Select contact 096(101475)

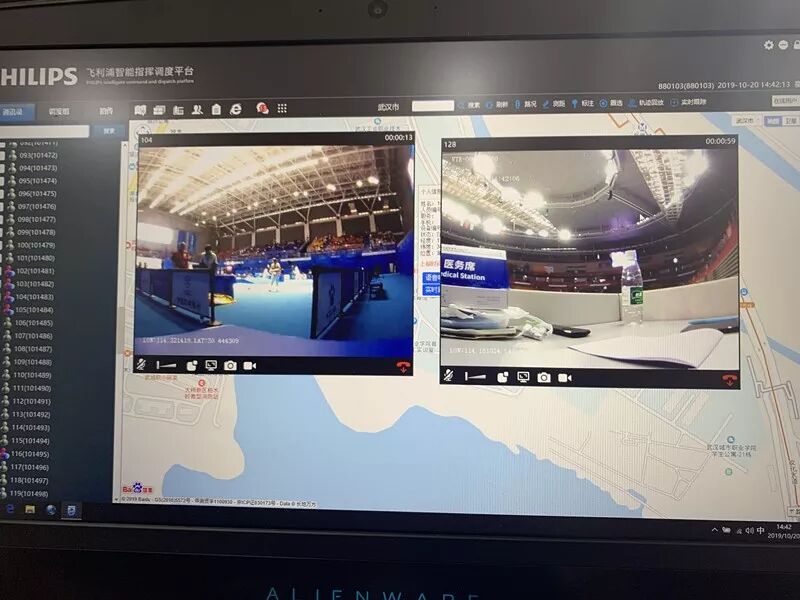click(x=37, y=194)
